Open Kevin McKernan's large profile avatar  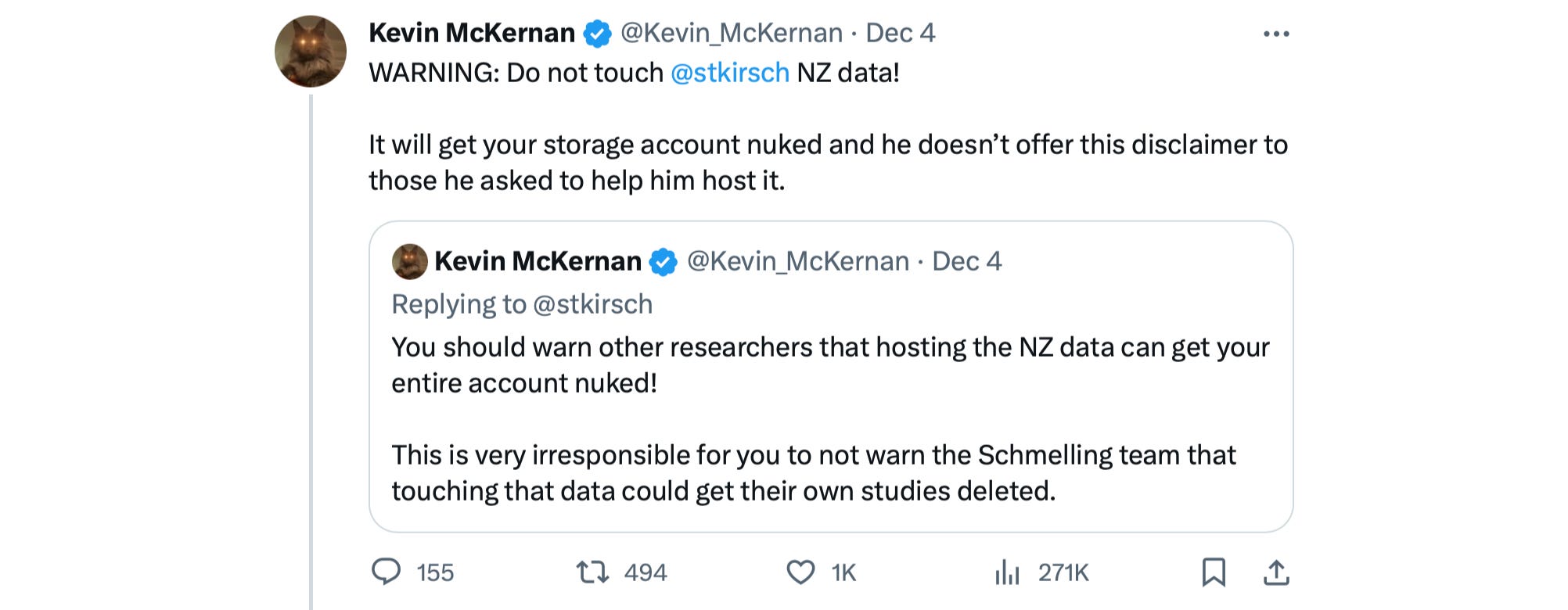click(x=311, y=51)
